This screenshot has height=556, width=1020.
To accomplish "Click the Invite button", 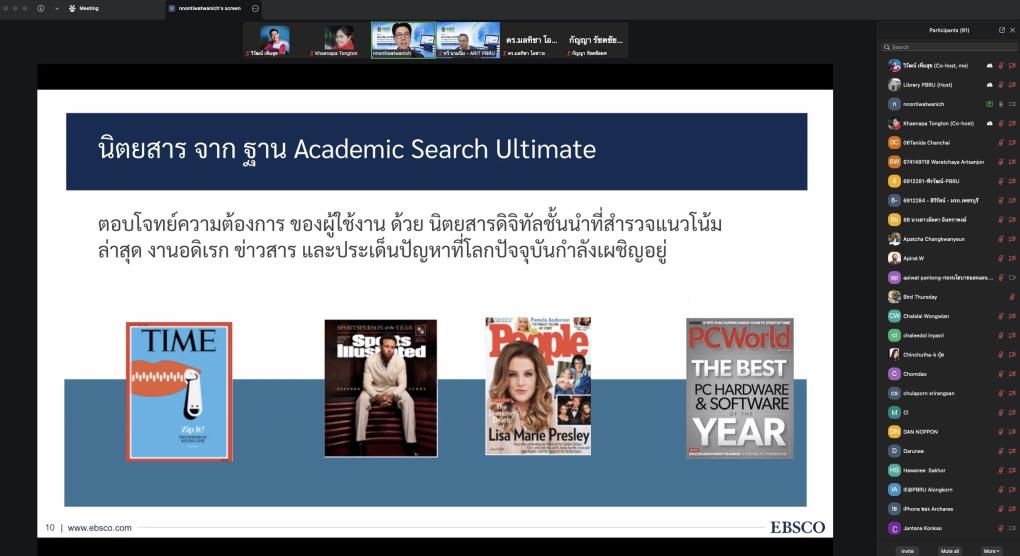I will (907, 551).
